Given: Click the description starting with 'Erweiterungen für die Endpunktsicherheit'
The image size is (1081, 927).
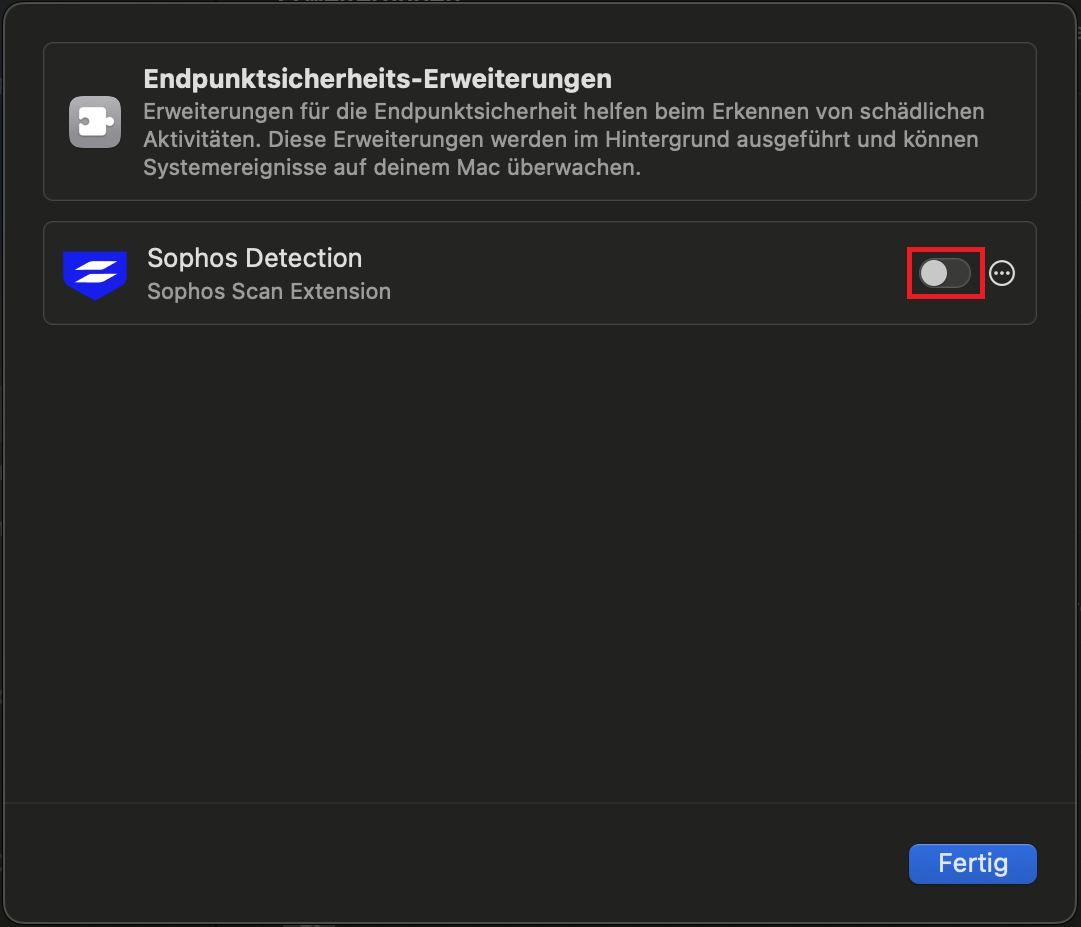Looking at the screenshot, I should (x=564, y=139).
